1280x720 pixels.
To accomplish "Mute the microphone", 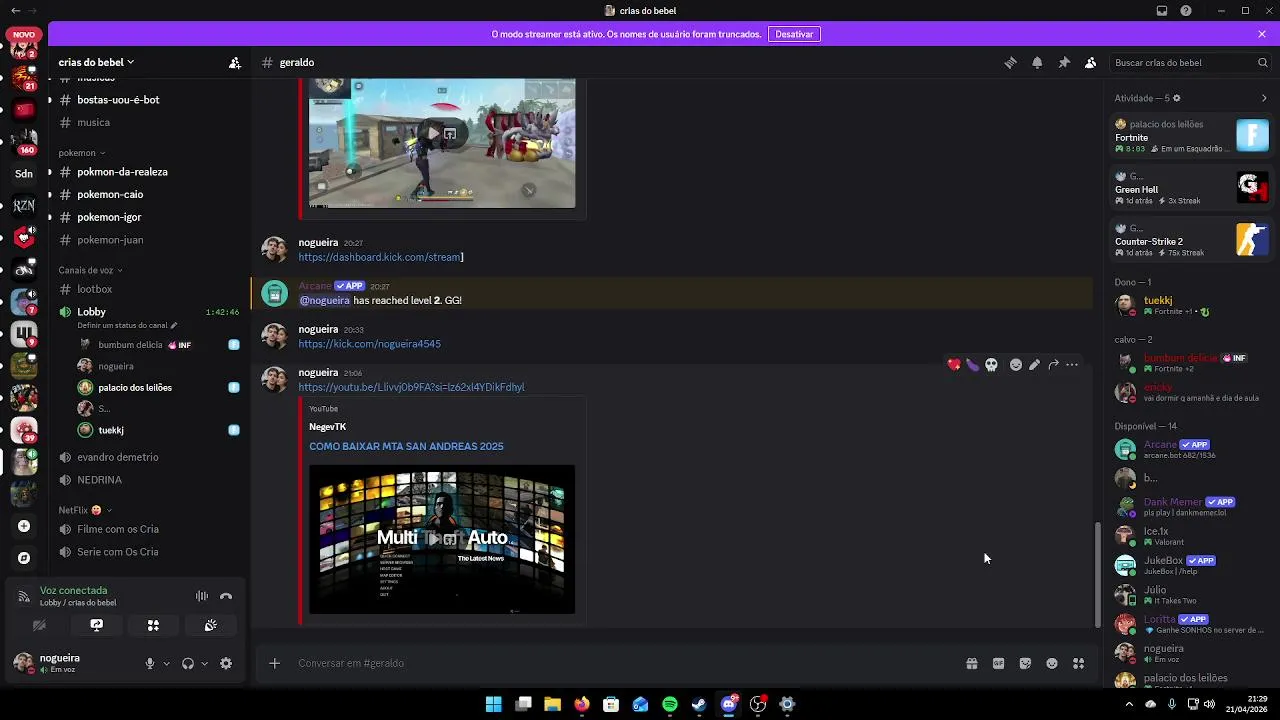I will (x=150, y=663).
